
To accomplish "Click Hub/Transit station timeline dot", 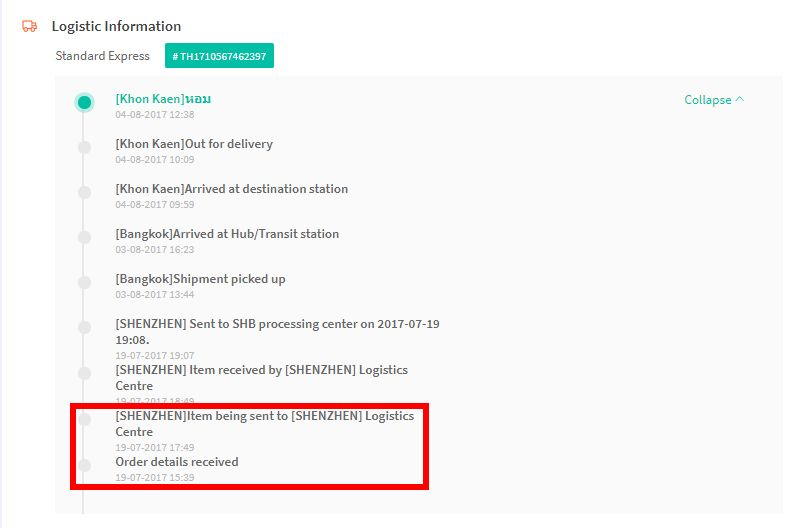I will 84,238.
